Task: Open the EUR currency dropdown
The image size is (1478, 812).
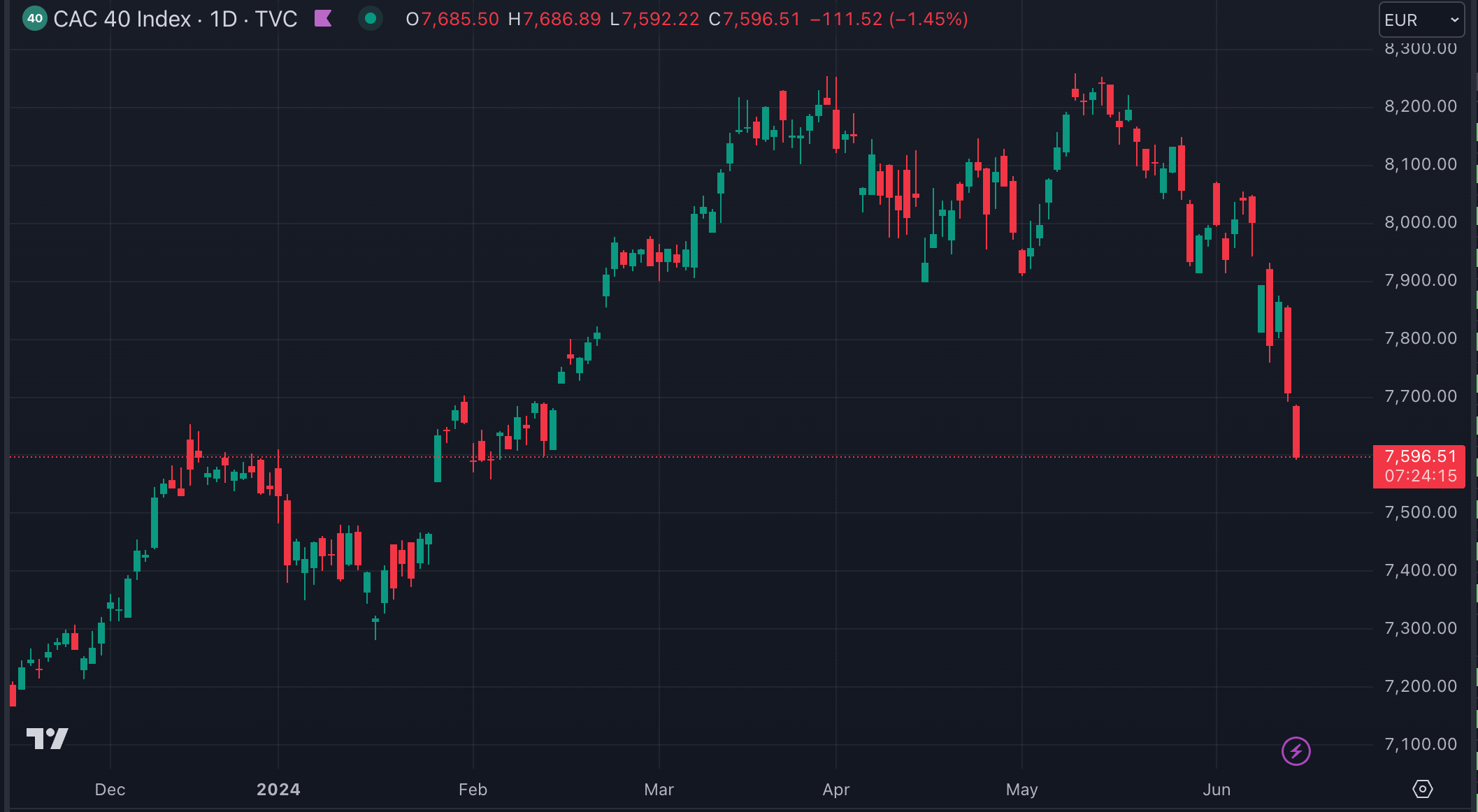Action: pyautogui.click(x=1421, y=20)
